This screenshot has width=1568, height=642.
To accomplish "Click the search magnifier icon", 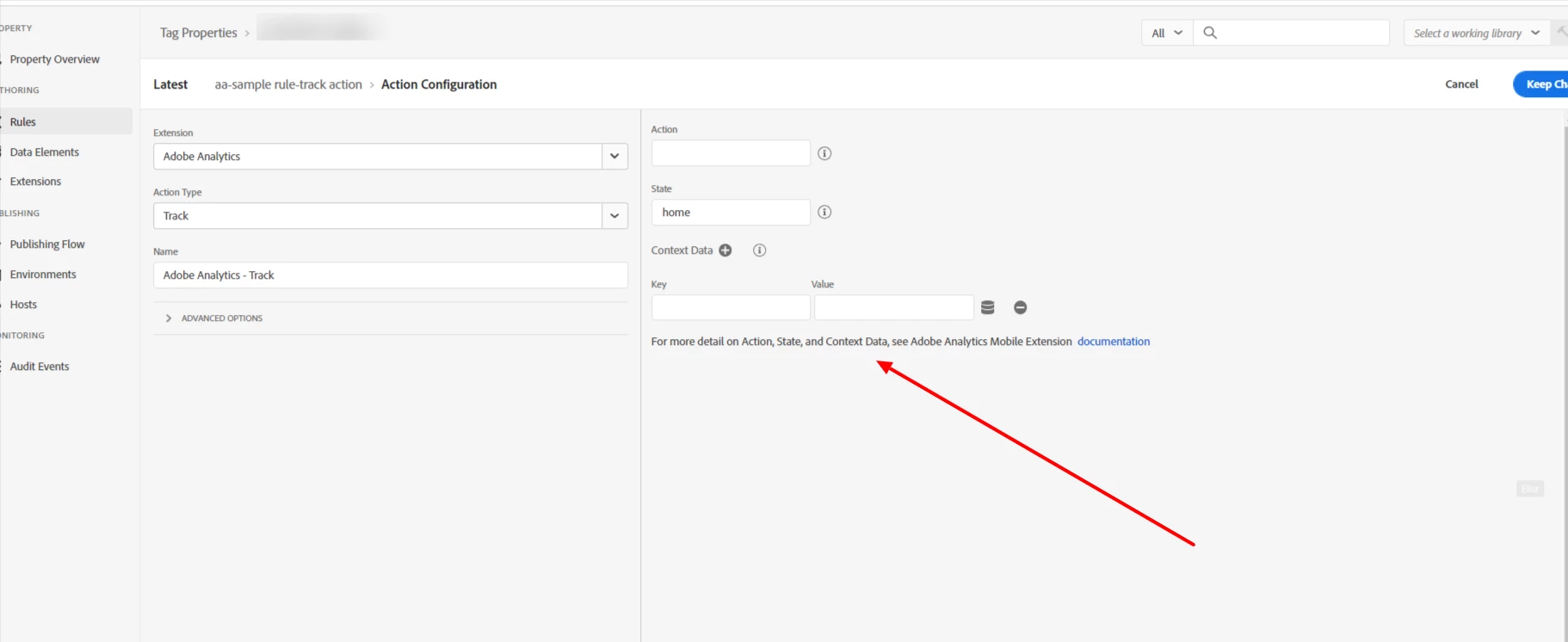I will pyautogui.click(x=1210, y=33).
